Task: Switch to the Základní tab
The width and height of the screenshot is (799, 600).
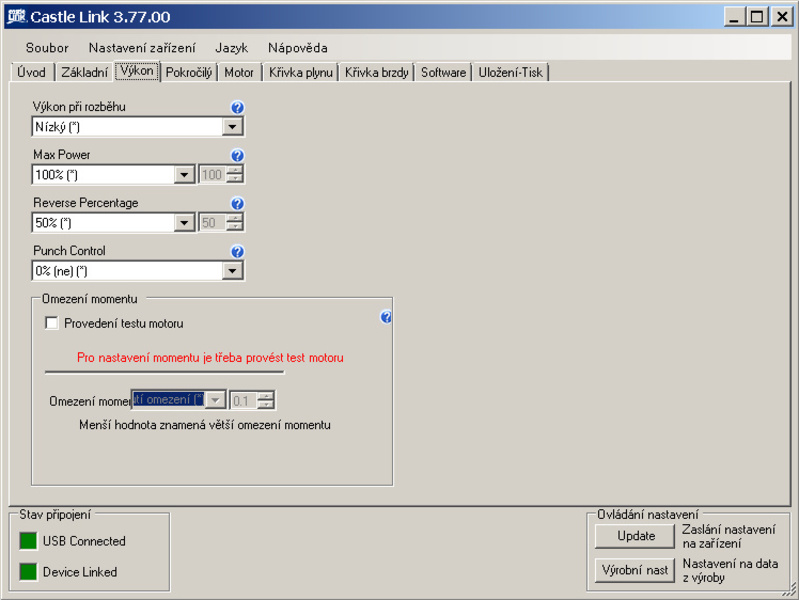Action: [85, 72]
